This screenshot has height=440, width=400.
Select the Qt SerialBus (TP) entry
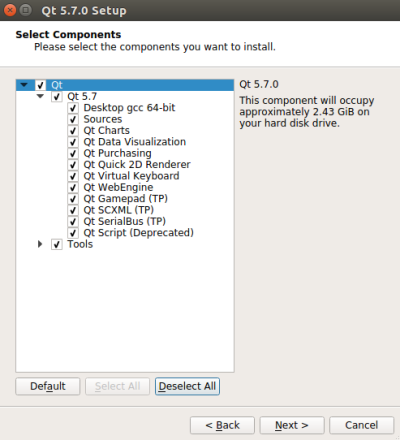[x=124, y=221]
